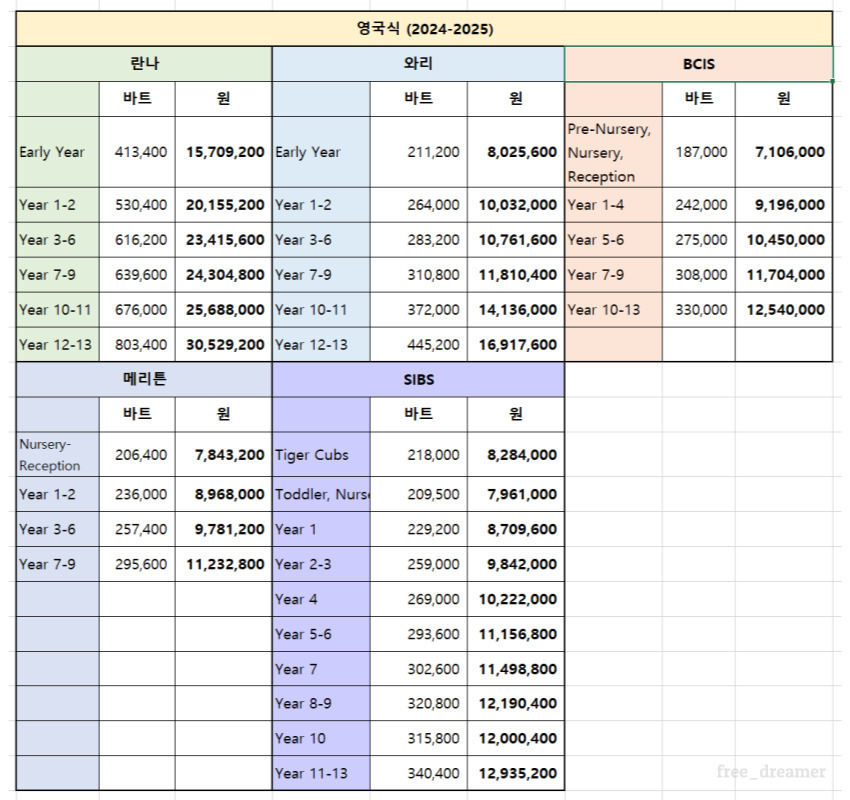Viewport: 850px width, 800px height.
Task: Click the Year 2-3 row label
Action: tap(321, 564)
